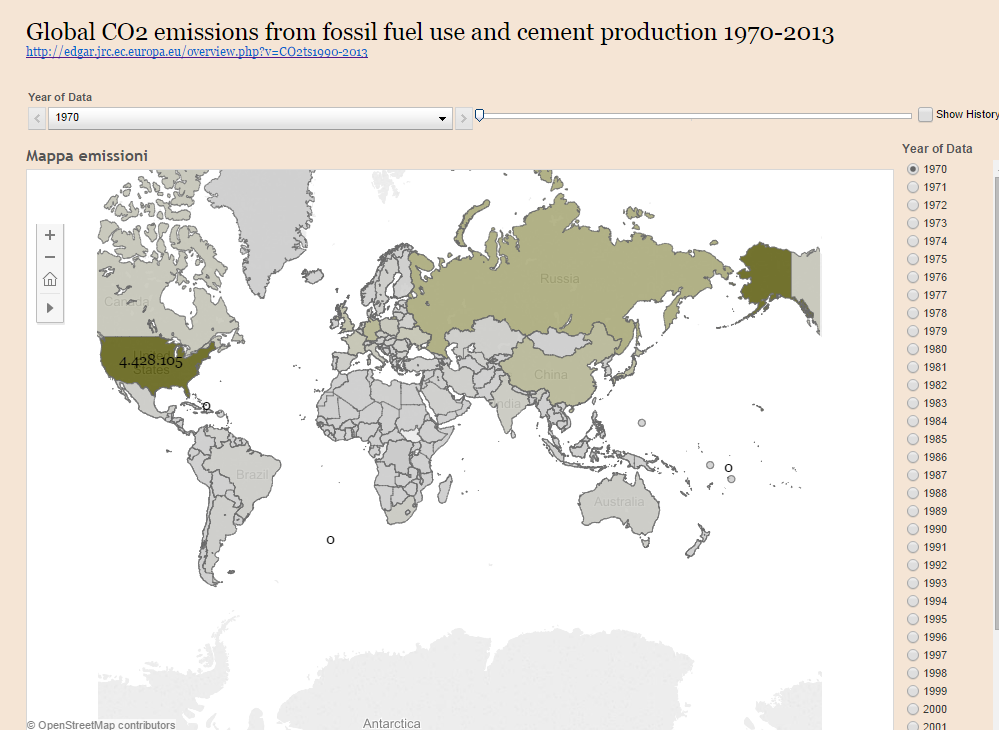Image resolution: width=999 pixels, height=730 pixels.
Task: Select China on the emissions map
Action: point(550,375)
